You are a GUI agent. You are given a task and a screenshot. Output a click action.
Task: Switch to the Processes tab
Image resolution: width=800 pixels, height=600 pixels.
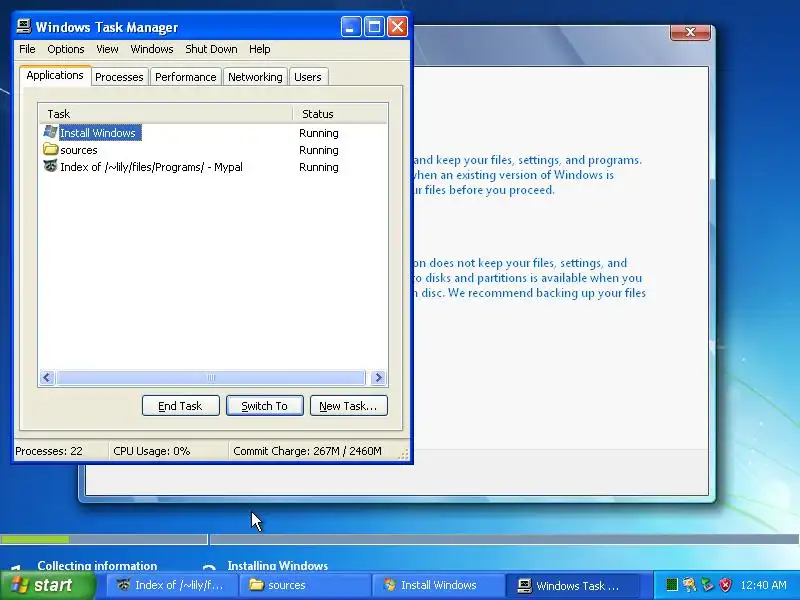[119, 77]
